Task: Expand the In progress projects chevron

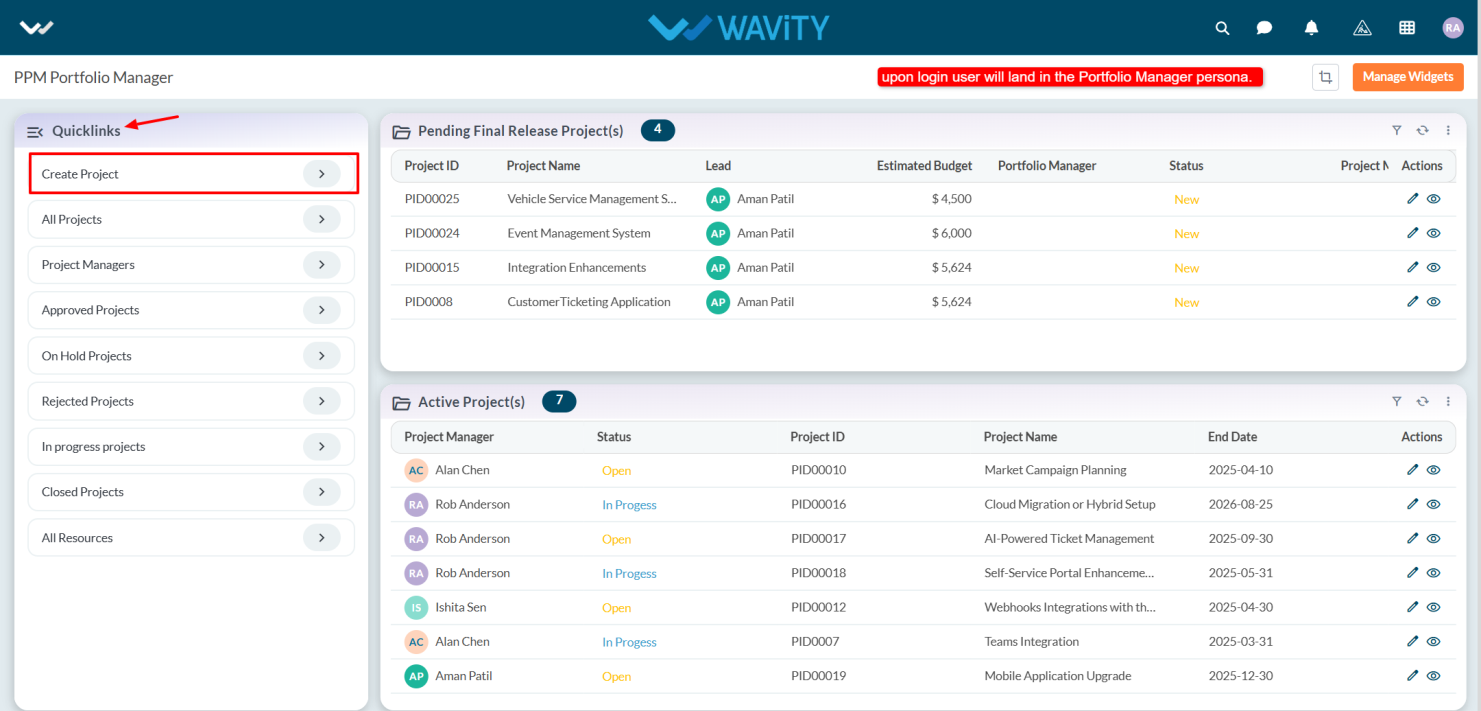Action: coord(321,447)
